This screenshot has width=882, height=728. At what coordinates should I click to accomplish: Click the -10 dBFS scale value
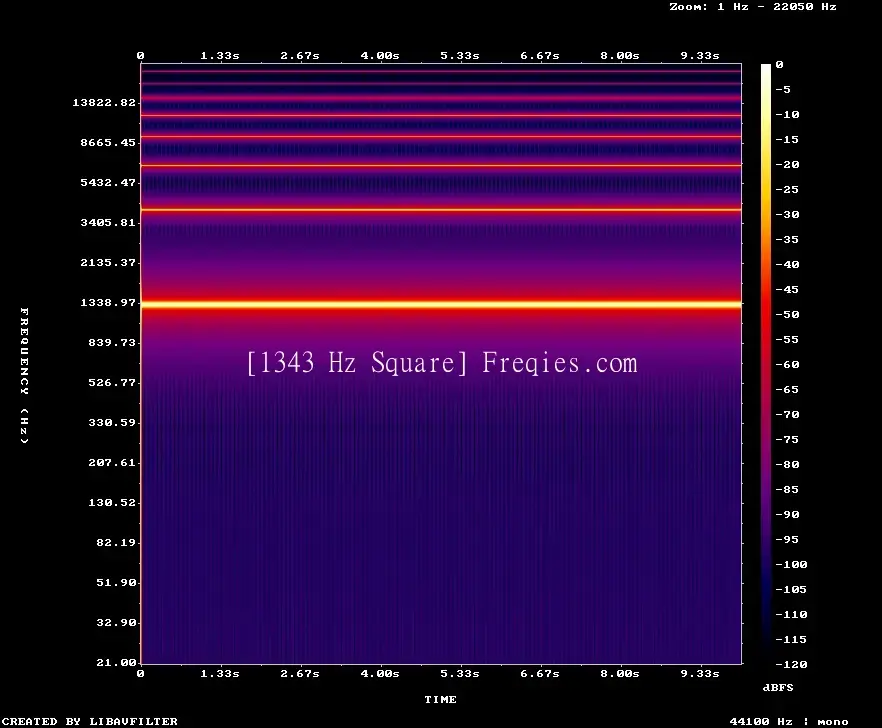[x=787, y=114]
